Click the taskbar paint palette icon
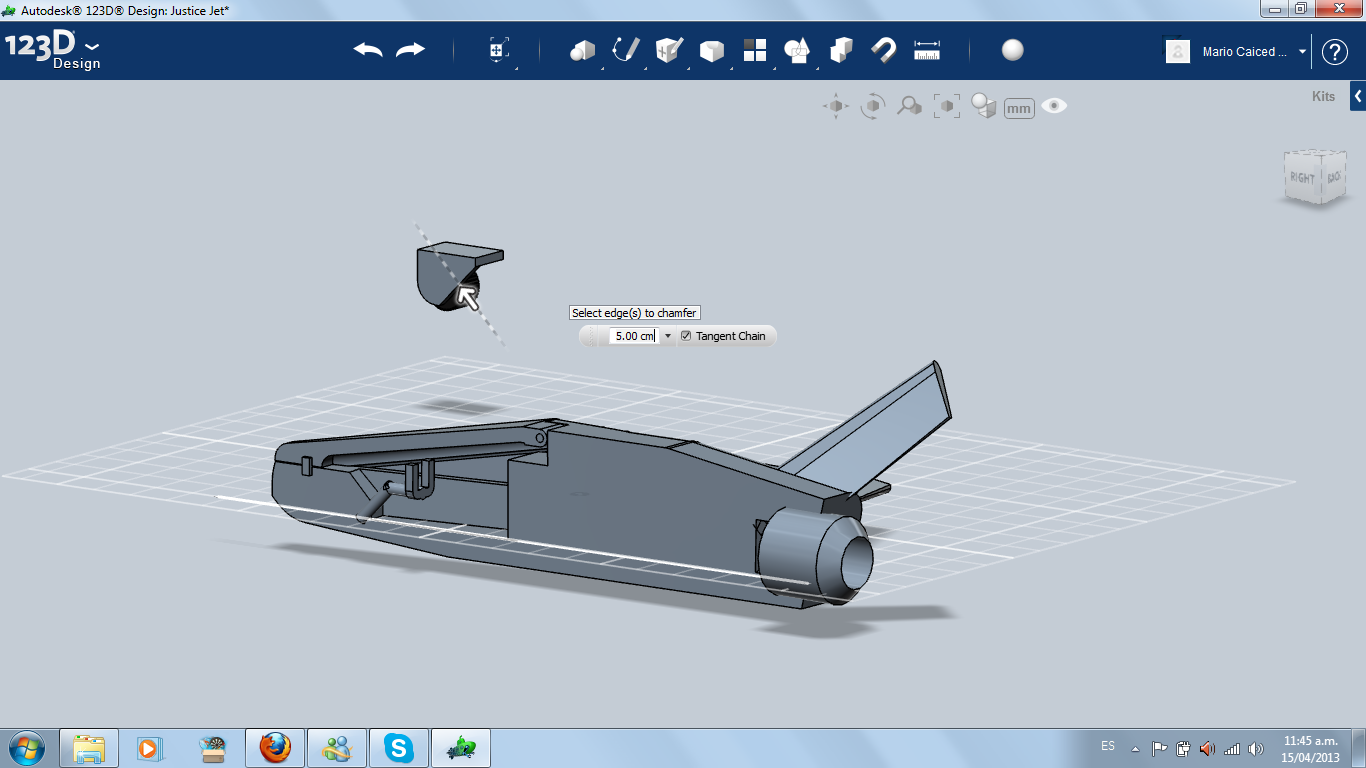 [x=212, y=748]
